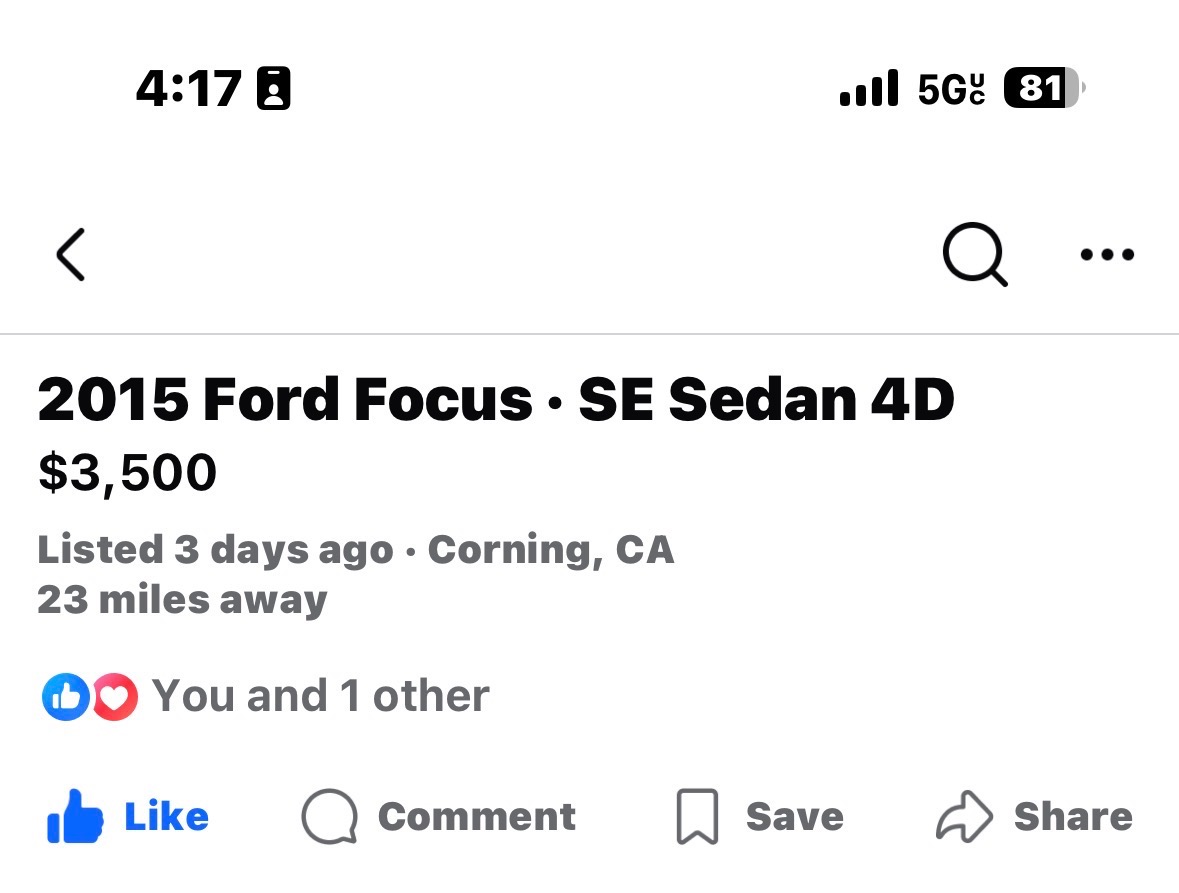1179x893 pixels.
Task: Open comments via the Comment label
Action: pos(476,817)
